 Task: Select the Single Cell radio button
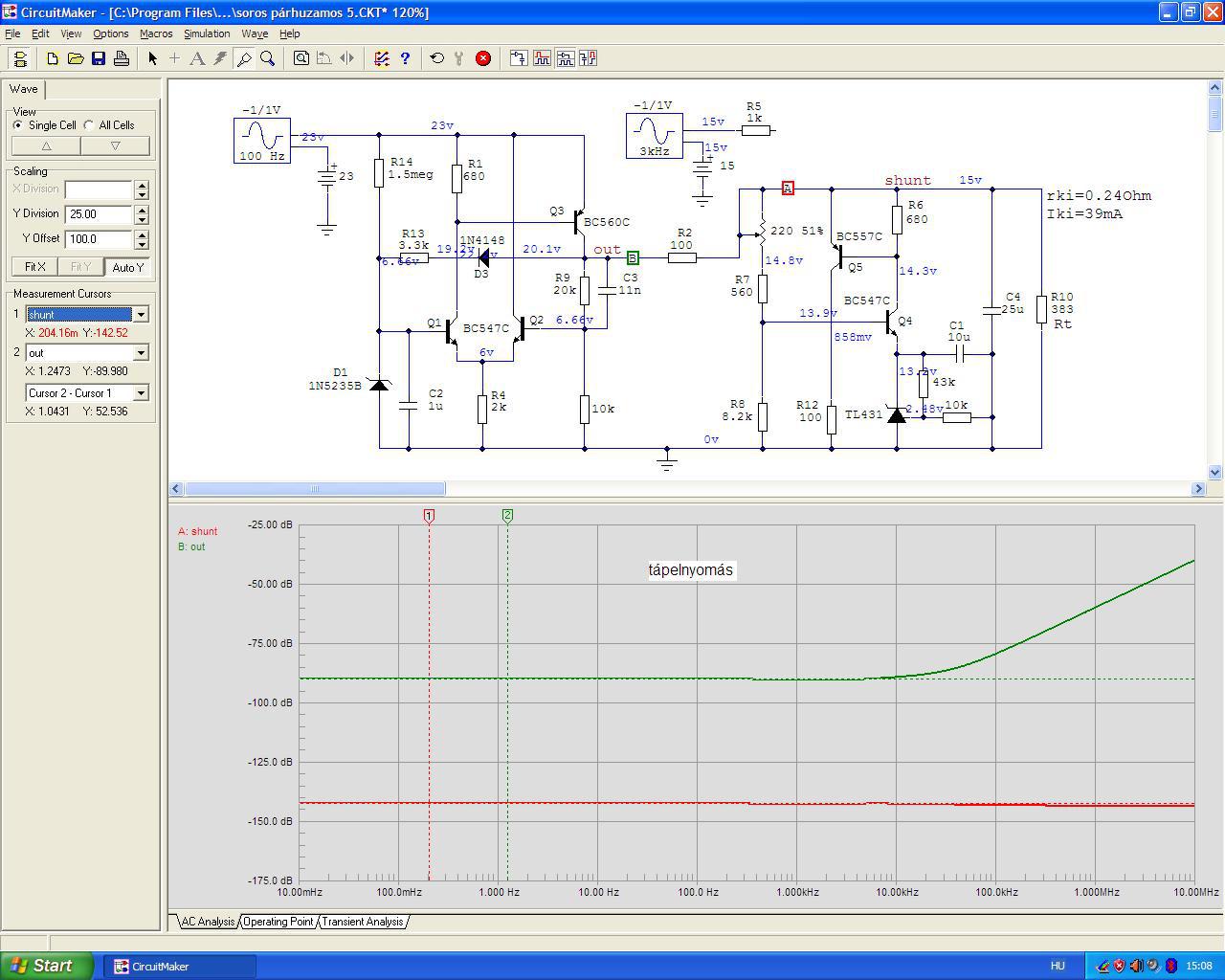click(x=18, y=125)
